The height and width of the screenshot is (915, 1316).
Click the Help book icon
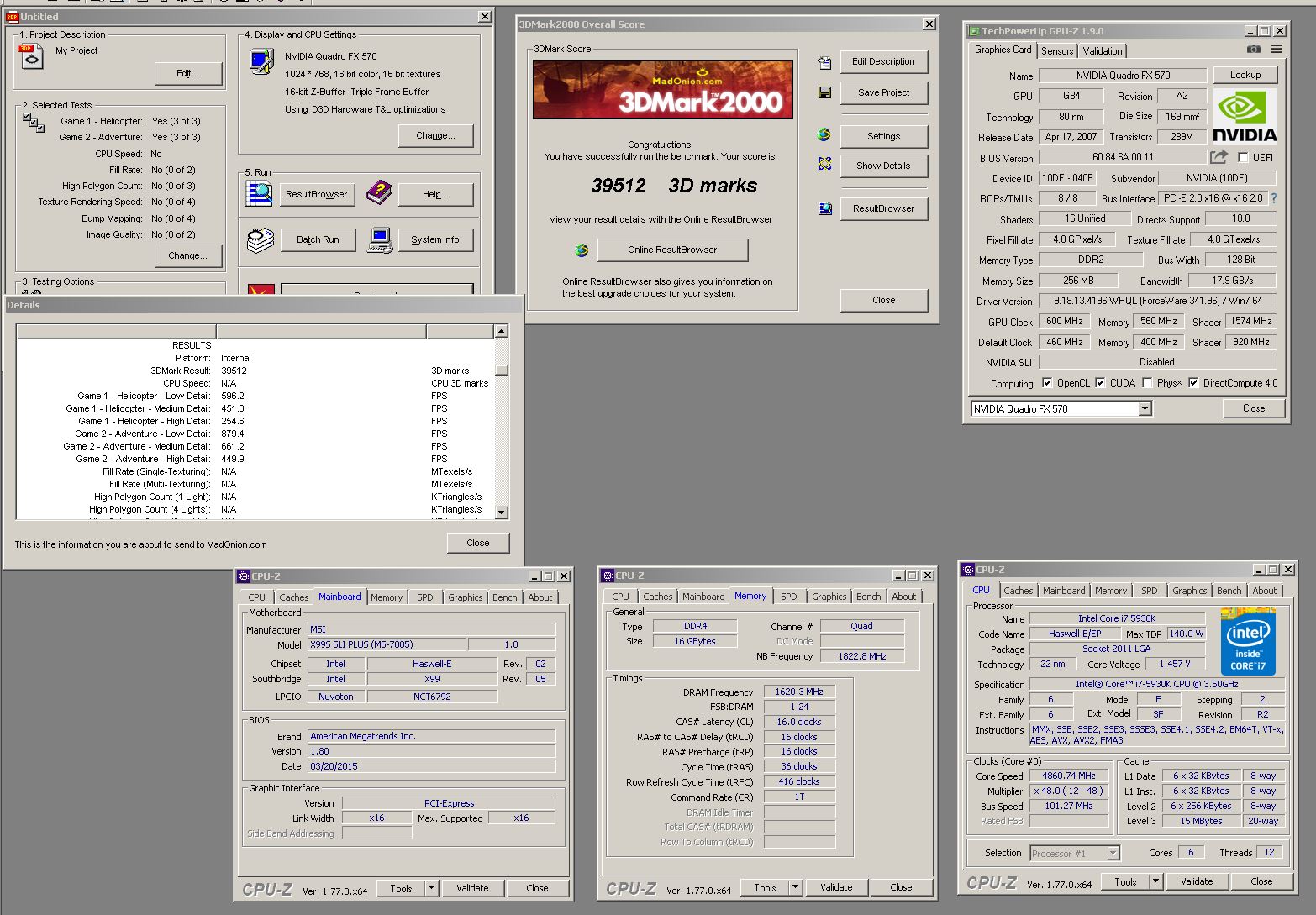pos(379,193)
